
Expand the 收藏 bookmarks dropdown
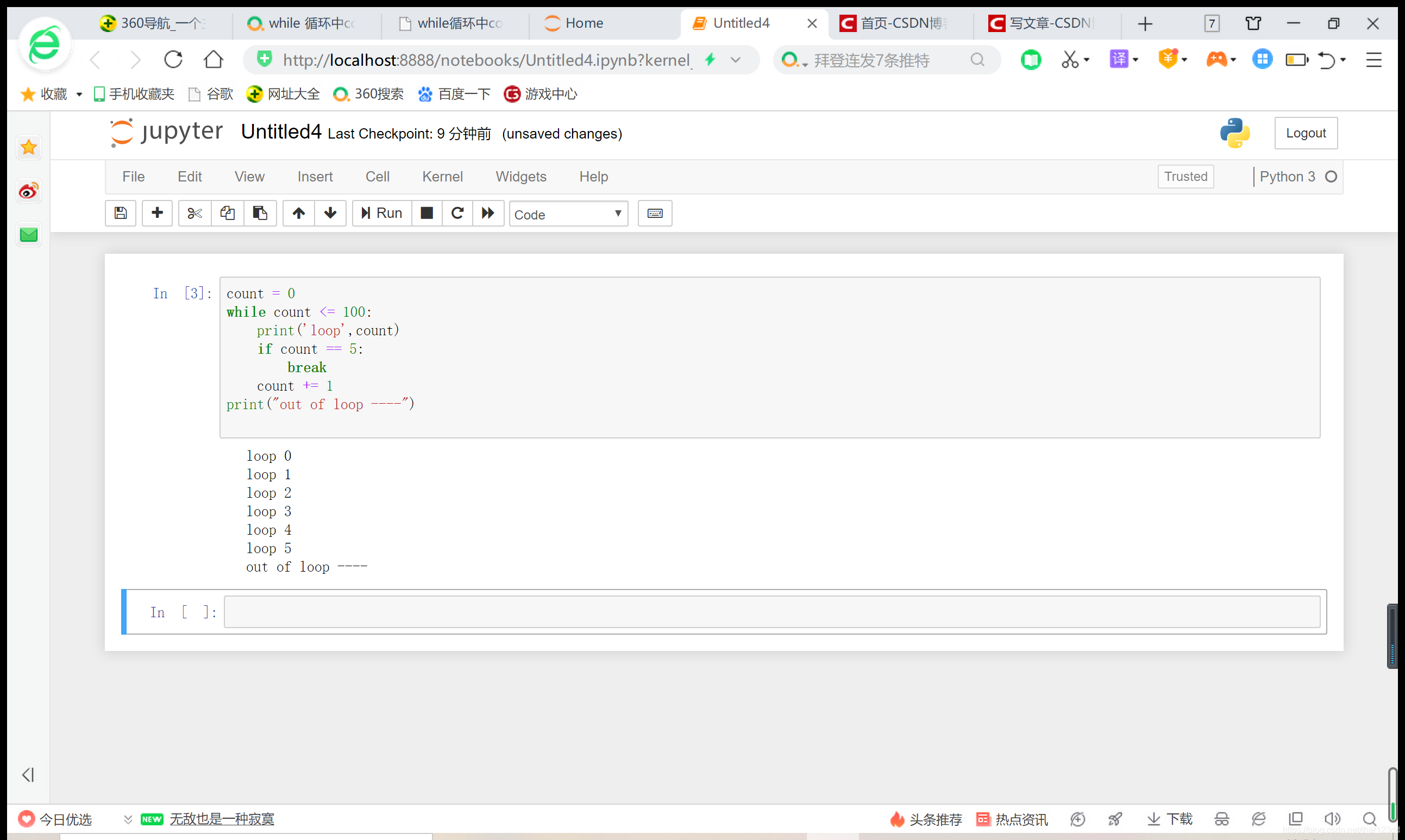pos(79,94)
